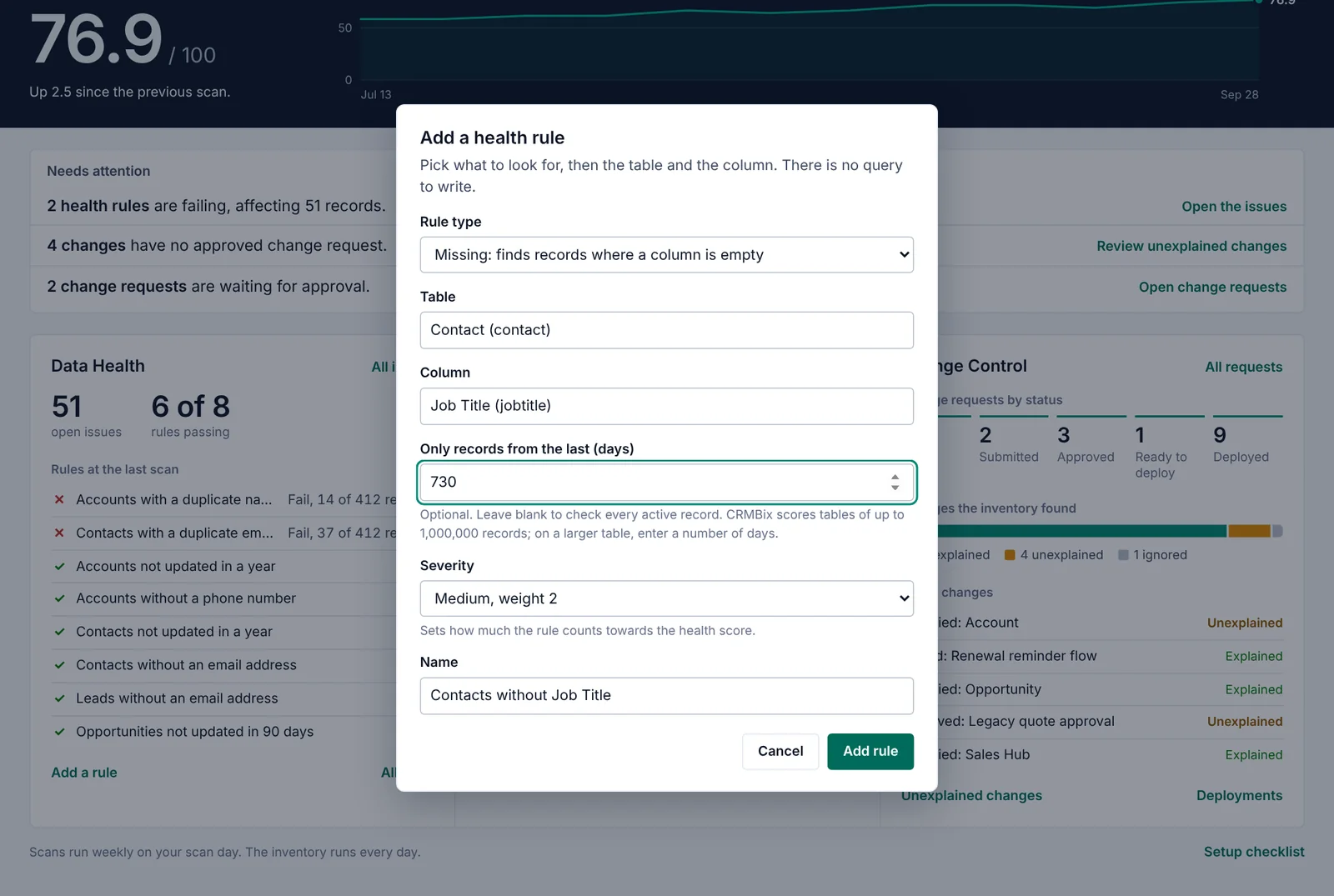Open the change requests link

[x=1212, y=287]
